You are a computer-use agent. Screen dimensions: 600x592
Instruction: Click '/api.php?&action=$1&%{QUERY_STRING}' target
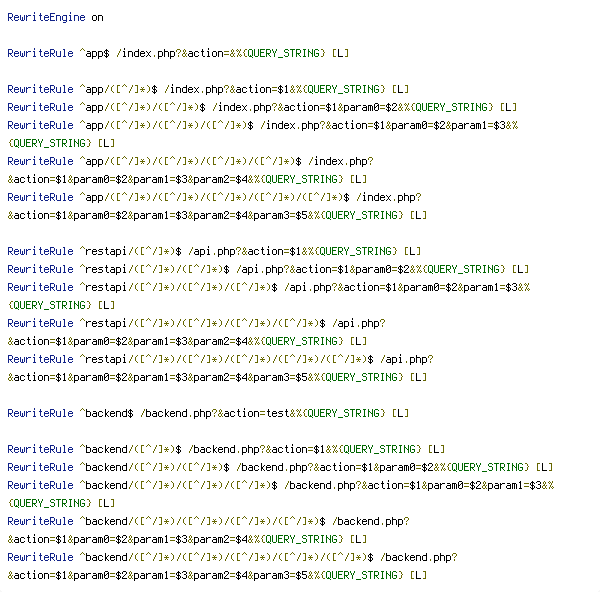[293, 251]
